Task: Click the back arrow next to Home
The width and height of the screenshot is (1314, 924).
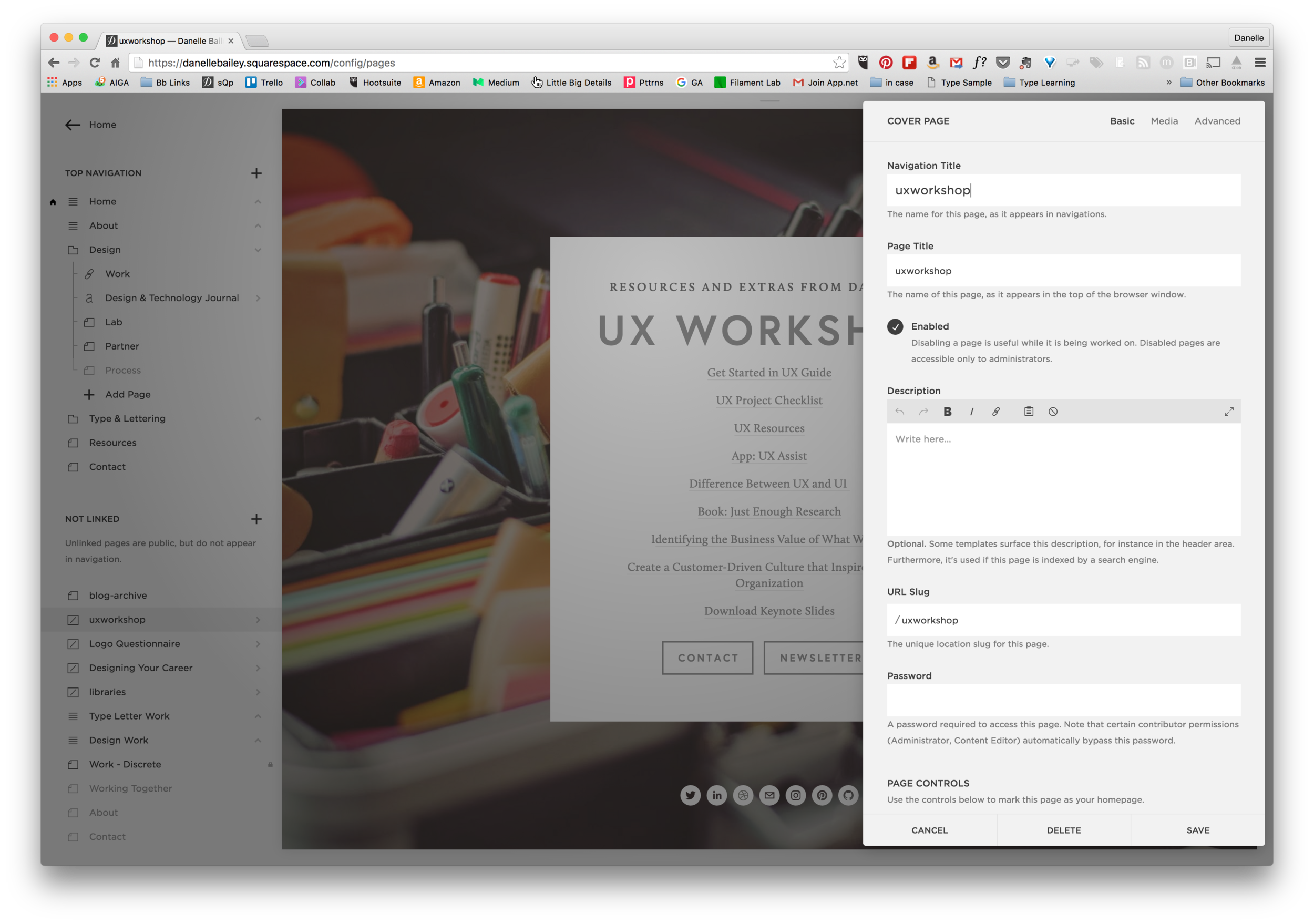Action: 72,125
